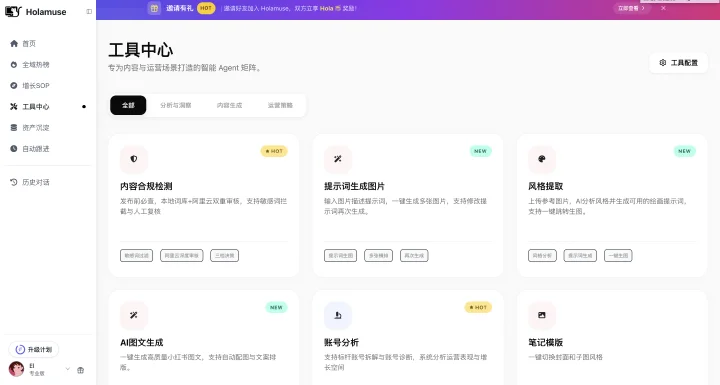Click the 立即查看 arrow in the banner

[631, 8]
